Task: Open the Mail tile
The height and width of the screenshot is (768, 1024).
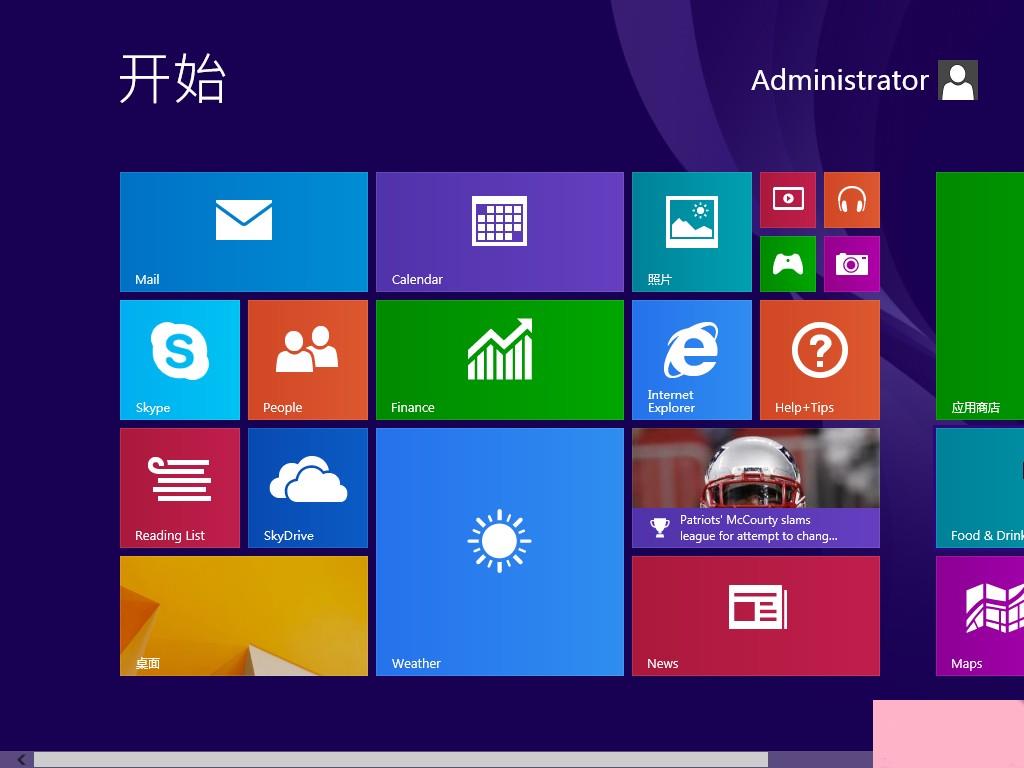Action: click(x=244, y=232)
